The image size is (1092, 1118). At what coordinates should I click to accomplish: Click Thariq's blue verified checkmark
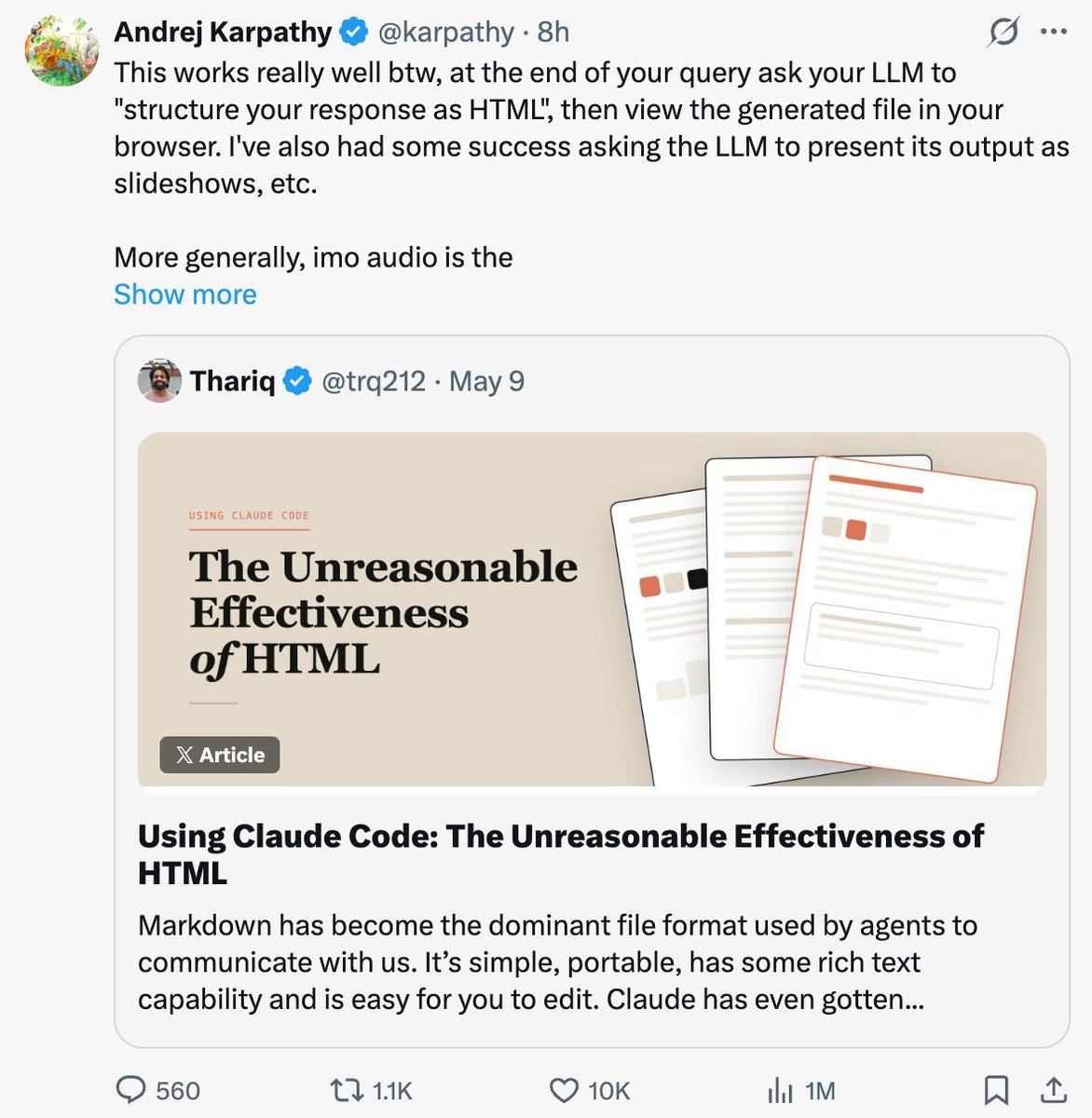point(297,381)
